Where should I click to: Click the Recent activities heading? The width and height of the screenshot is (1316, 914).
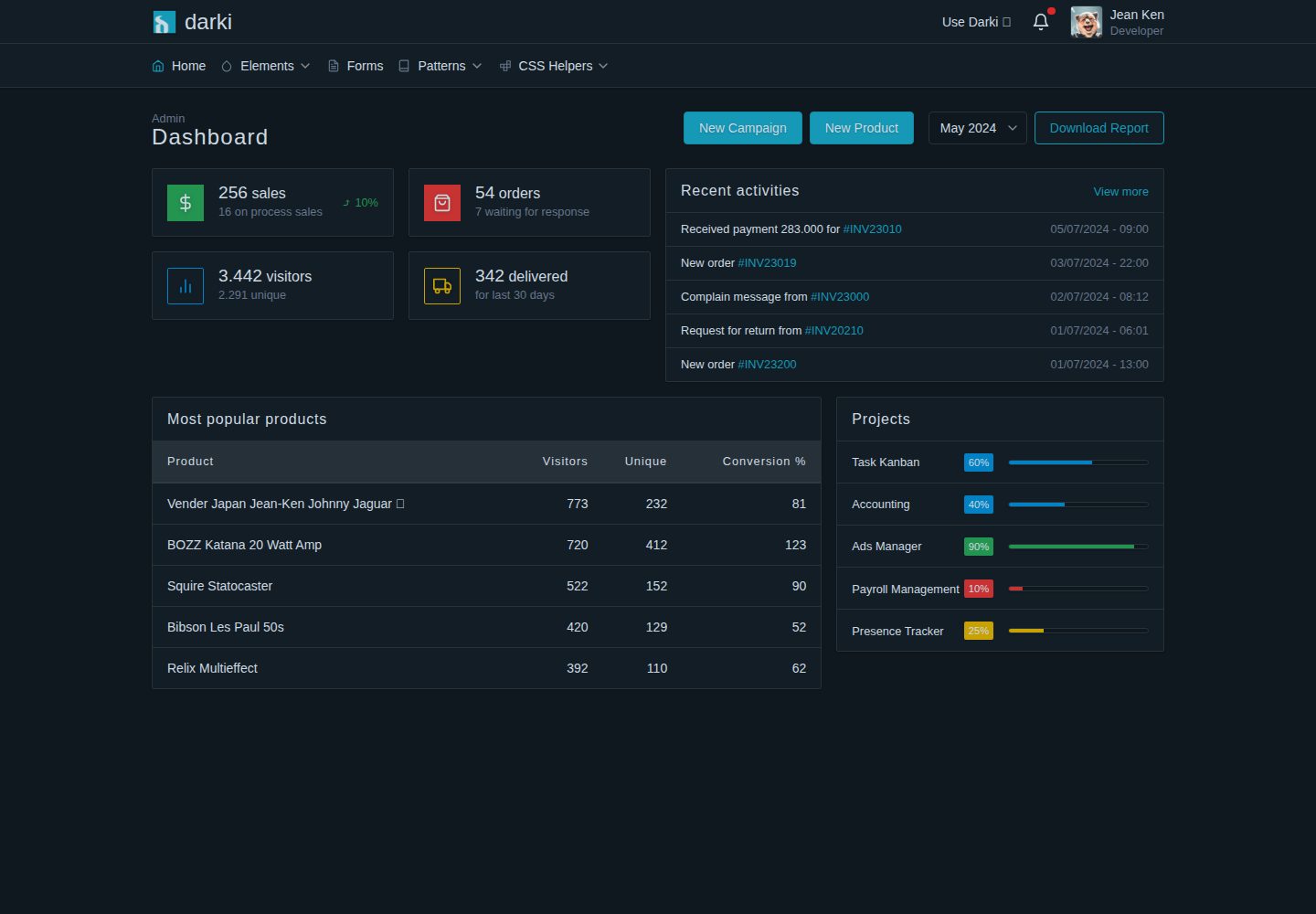point(739,191)
